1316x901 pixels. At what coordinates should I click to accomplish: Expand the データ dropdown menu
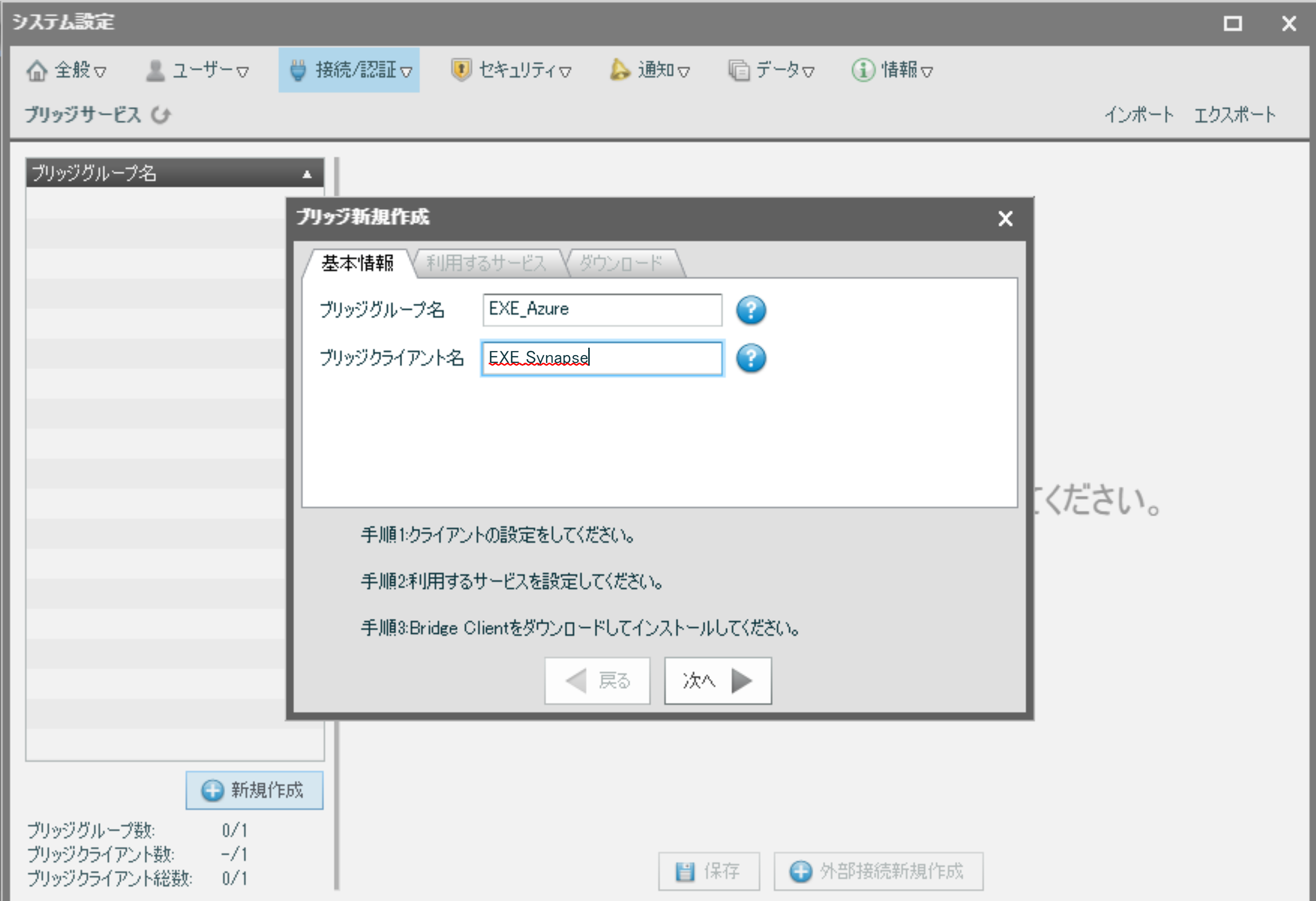(x=771, y=70)
